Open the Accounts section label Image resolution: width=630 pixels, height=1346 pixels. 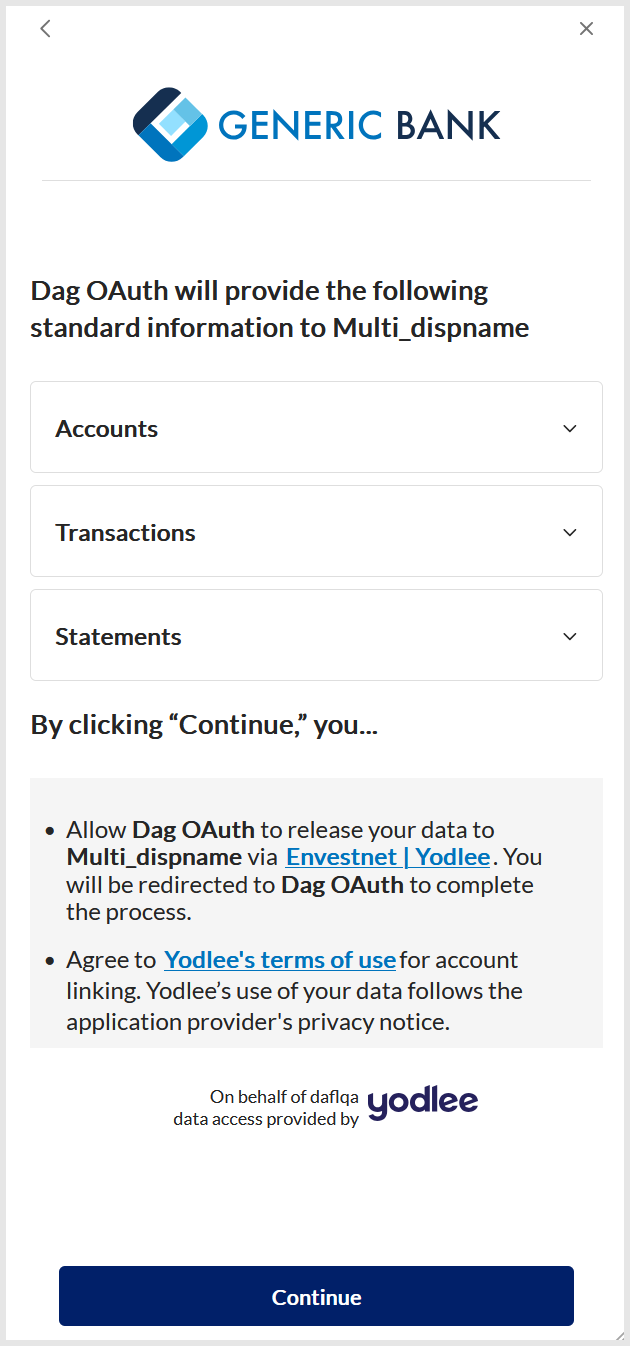click(x=107, y=429)
